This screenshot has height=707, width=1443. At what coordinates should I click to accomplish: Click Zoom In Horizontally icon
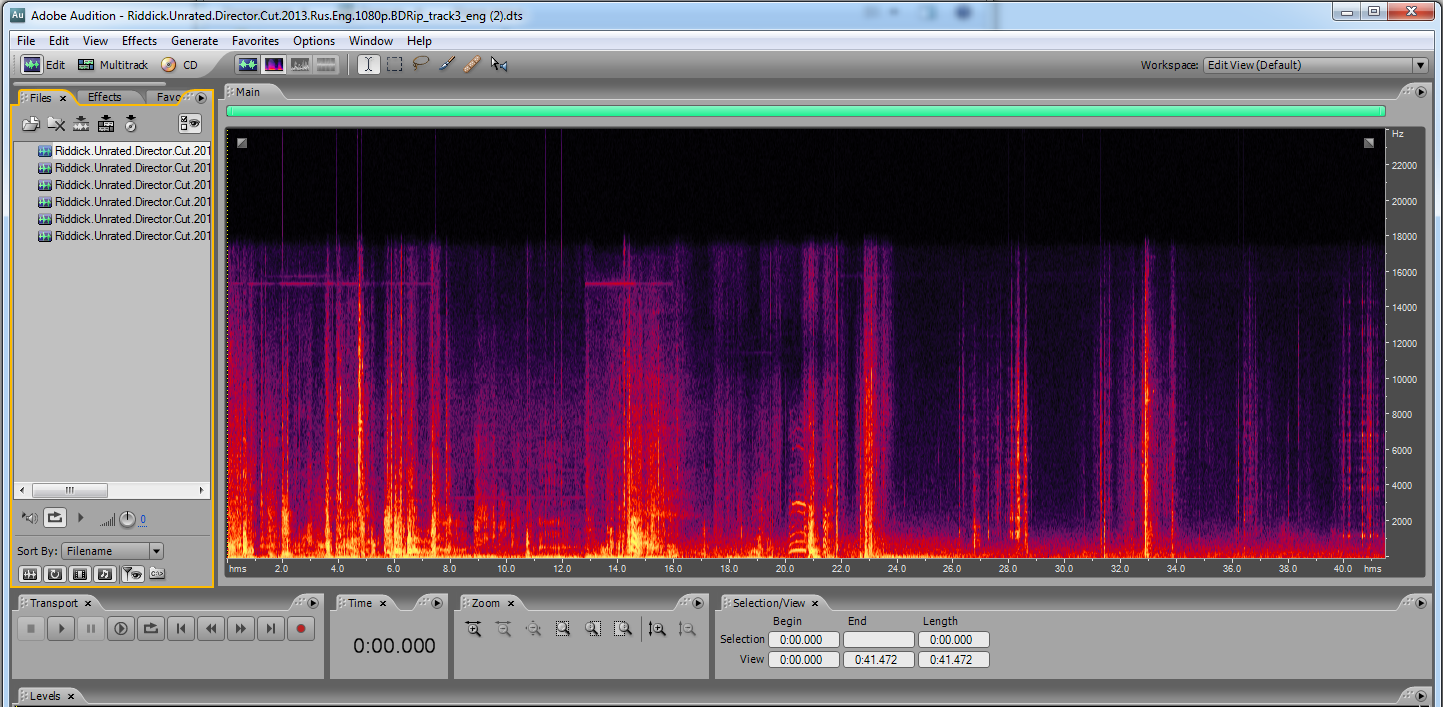(473, 629)
